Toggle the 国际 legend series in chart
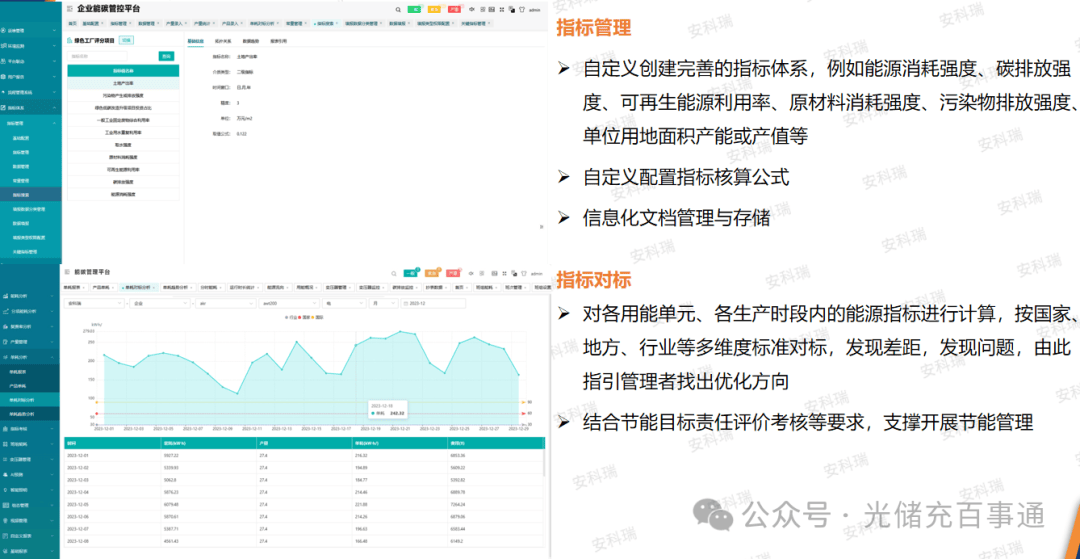Screen dimensions: 1080x559 pos(318,317)
